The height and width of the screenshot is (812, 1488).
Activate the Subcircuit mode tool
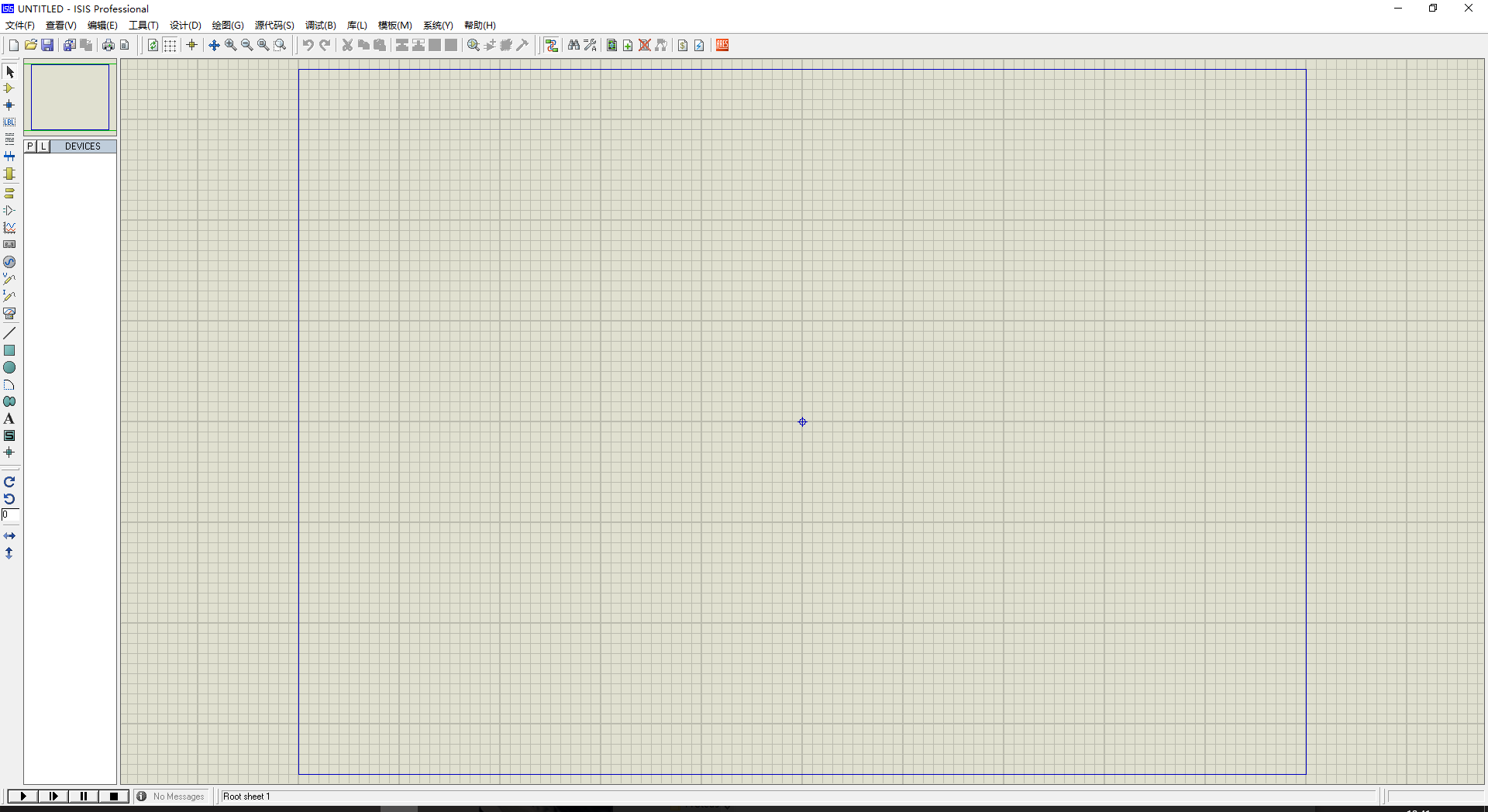tap(9, 174)
